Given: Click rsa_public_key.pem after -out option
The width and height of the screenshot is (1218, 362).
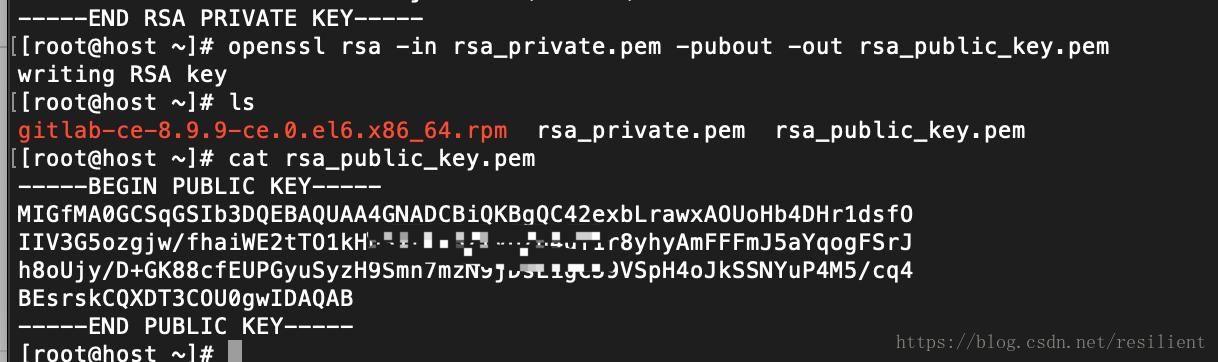Looking at the screenshot, I should (984, 46).
